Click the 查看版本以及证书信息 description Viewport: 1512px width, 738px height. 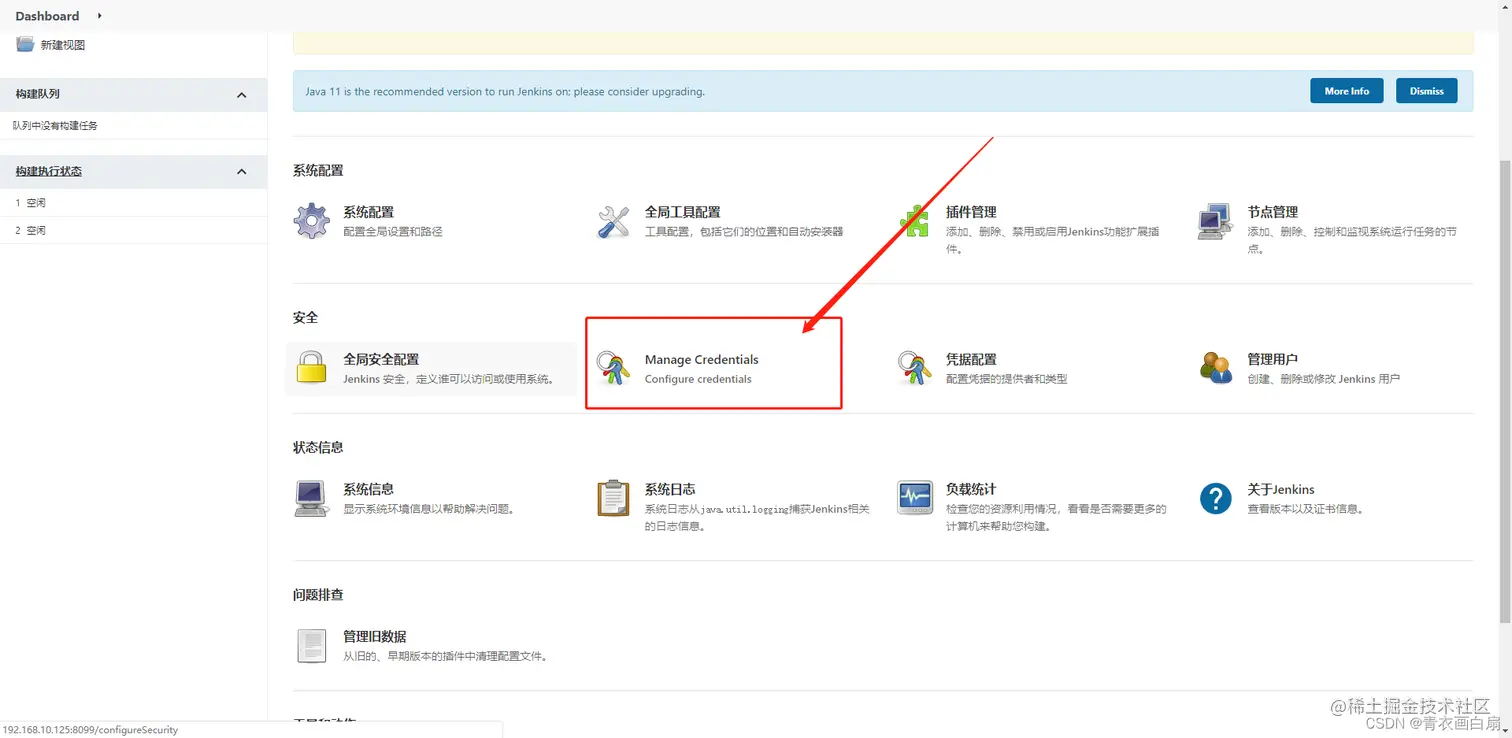(x=1305, y=509)
